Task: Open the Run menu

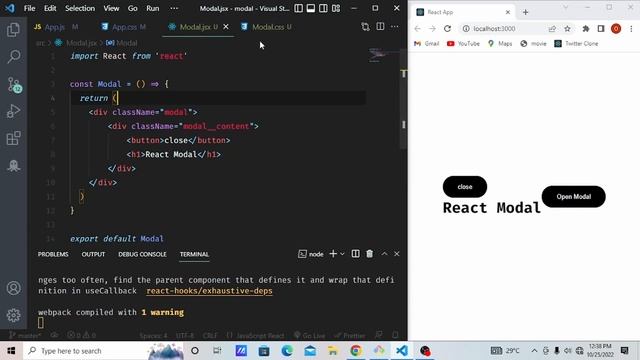Action: [153, 8]
